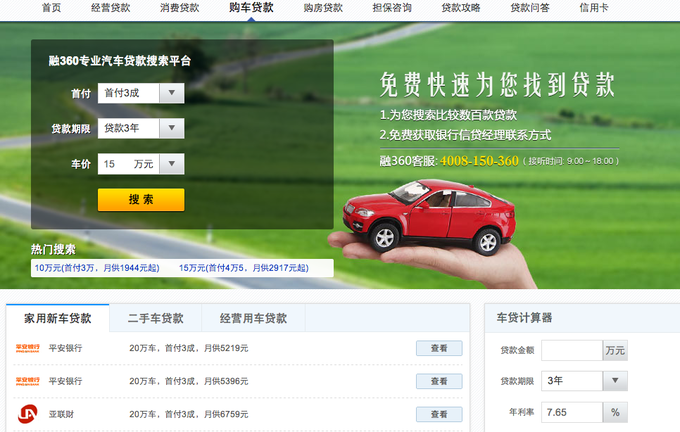Click the 亚联财 lender name
Image resolution: width=680 pixels, height=432 pixels.
click(x=61, y=414)
